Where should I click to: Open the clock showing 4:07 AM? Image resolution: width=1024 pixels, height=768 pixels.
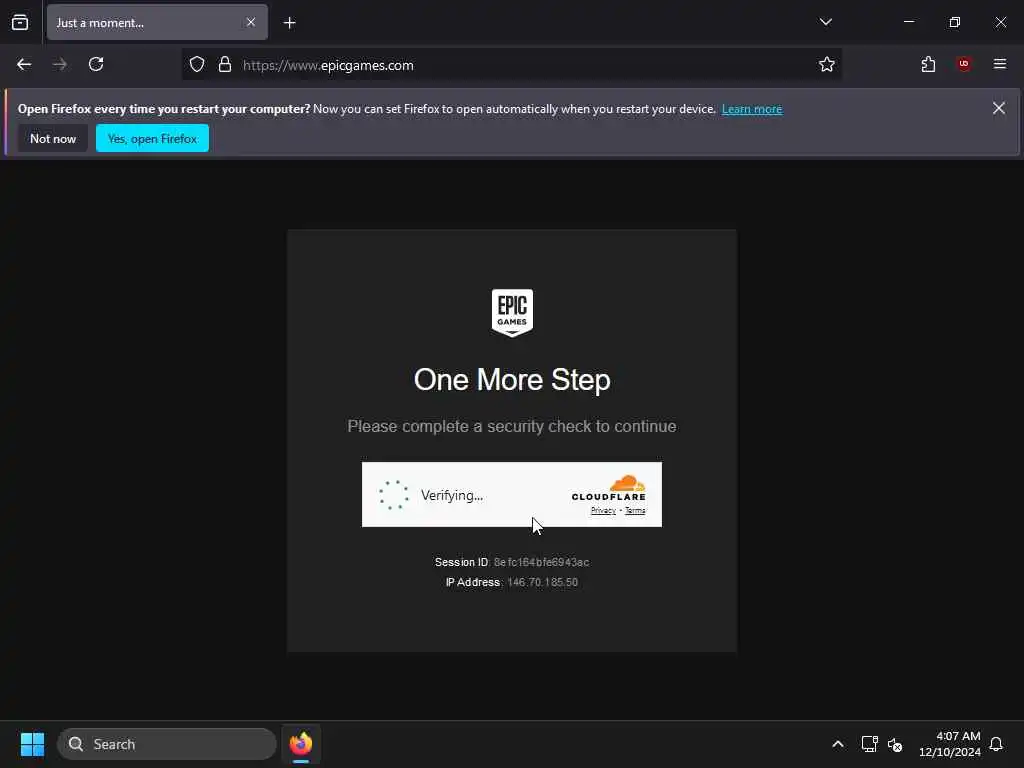950,744
